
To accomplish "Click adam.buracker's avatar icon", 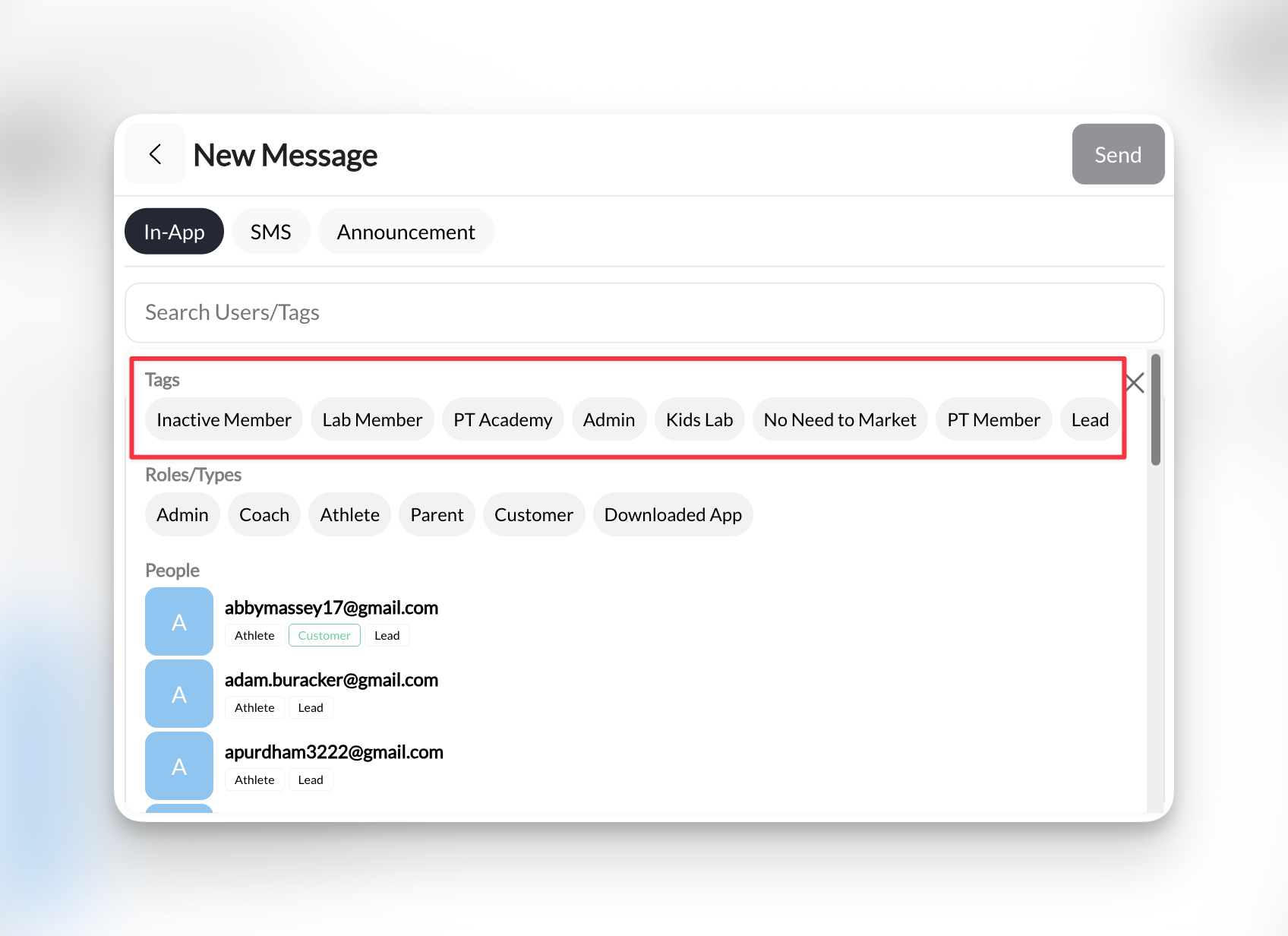I will click(178, 693).
